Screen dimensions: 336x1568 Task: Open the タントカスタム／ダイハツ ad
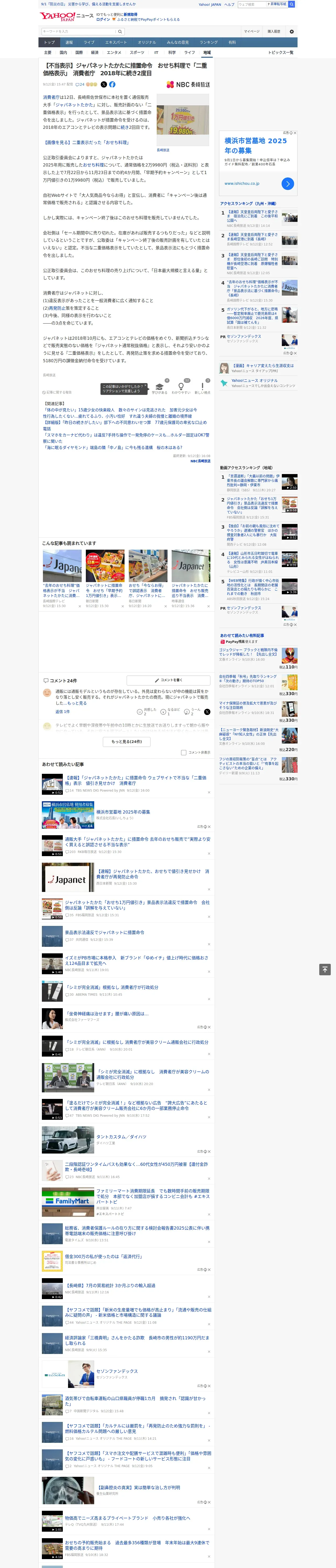(x=121, y=1137)
